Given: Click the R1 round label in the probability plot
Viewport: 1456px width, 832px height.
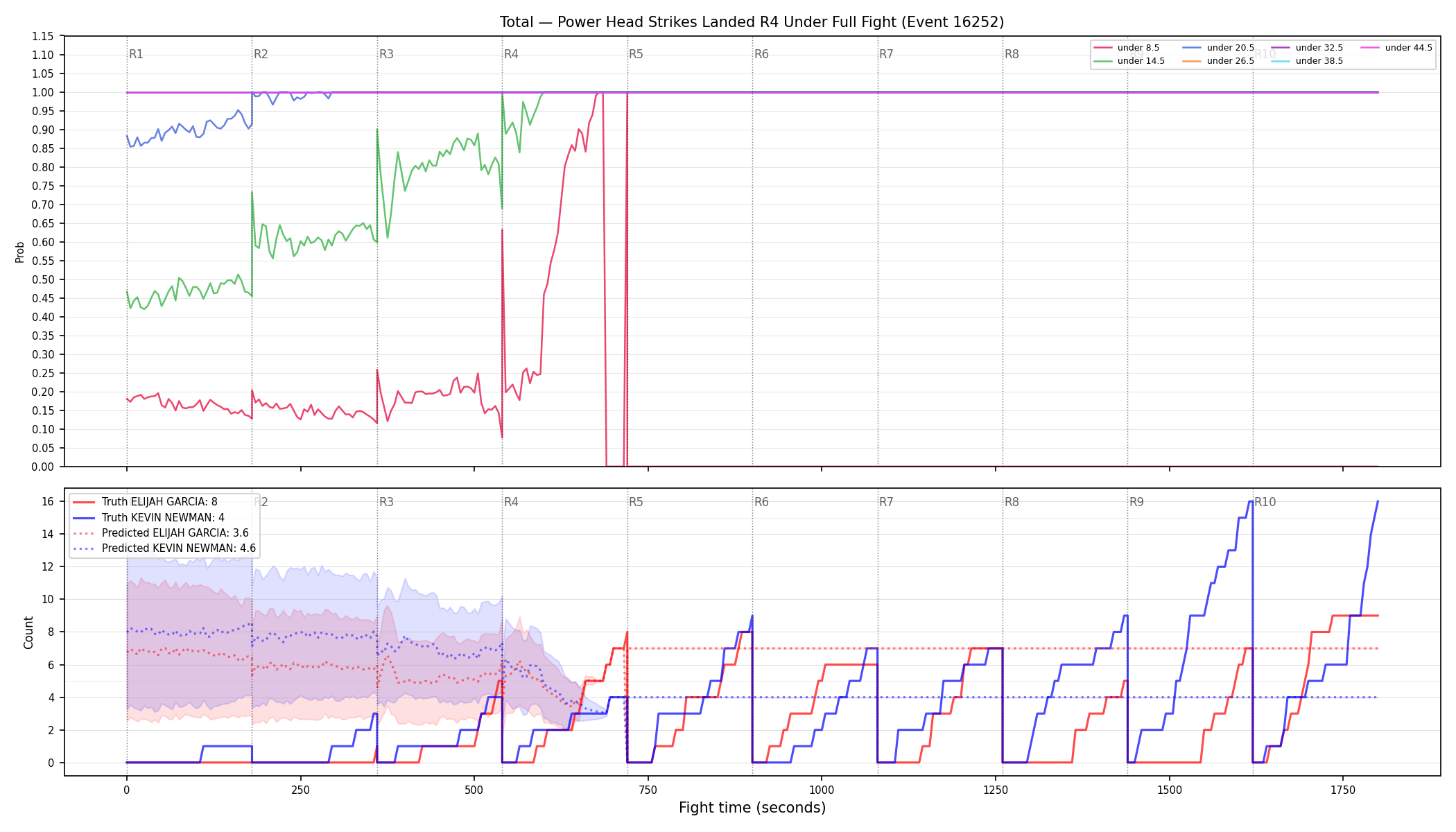Looking at the screenshot, I should point(136,54).
